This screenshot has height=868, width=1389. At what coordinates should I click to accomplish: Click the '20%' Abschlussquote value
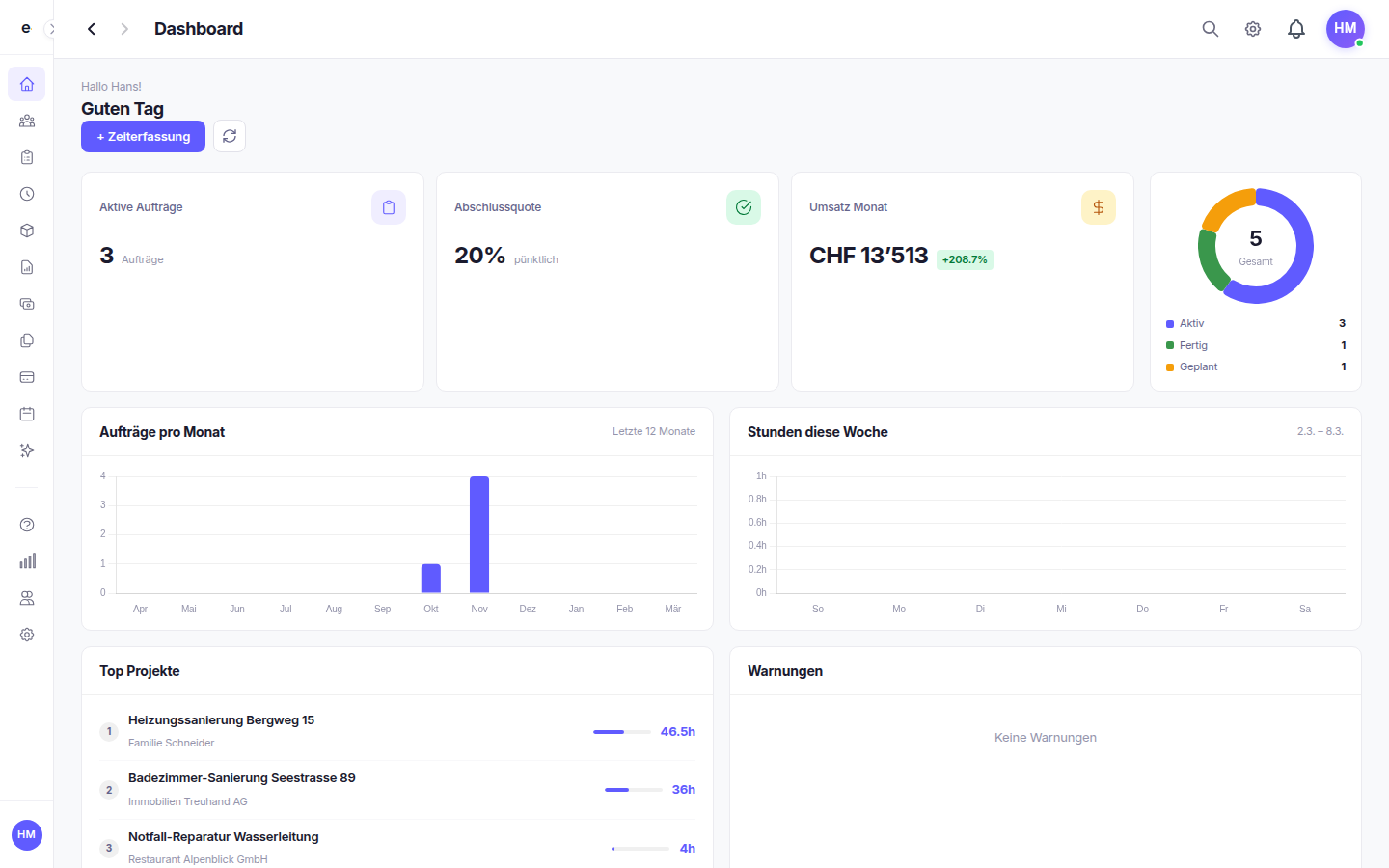click(x=480, y=256)
